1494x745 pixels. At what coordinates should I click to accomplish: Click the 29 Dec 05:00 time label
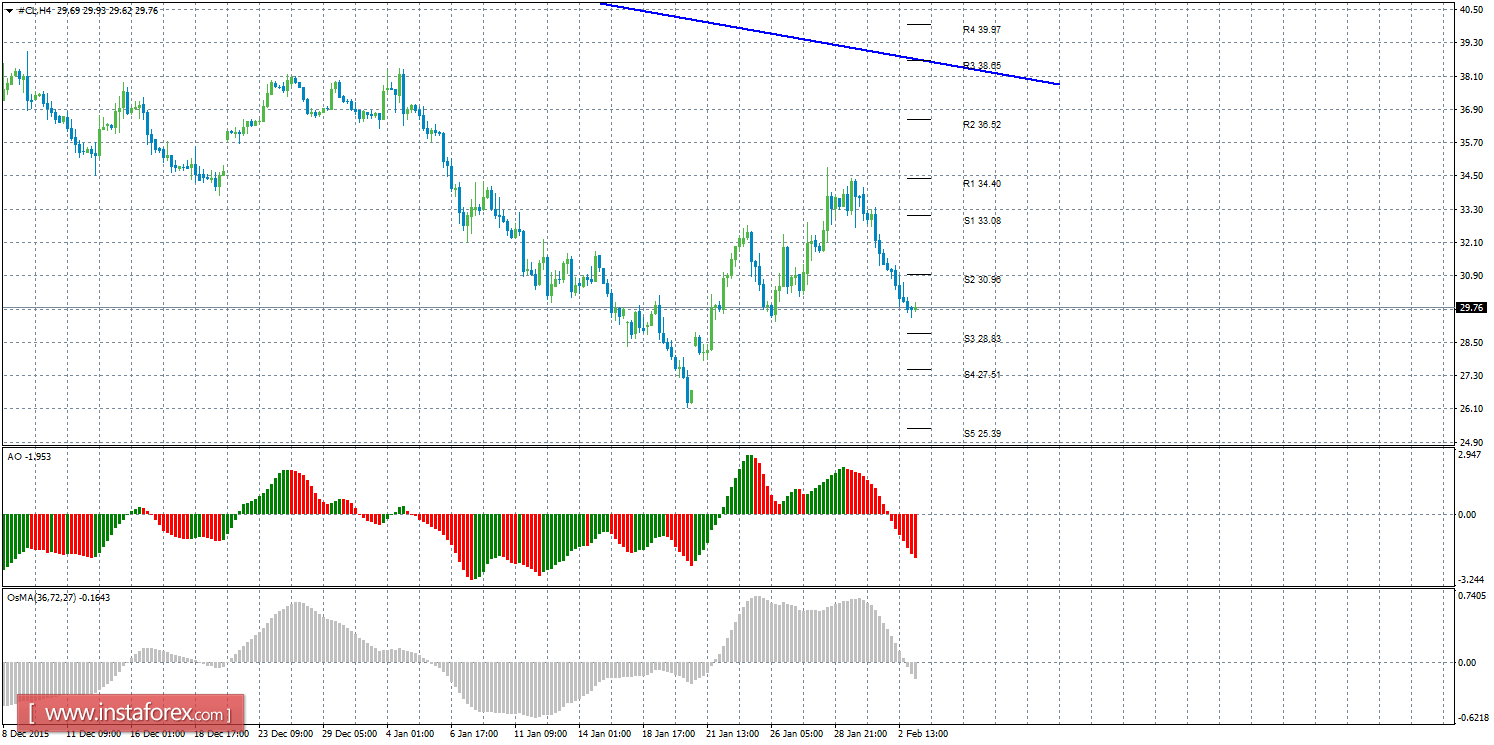click(x=351, y=733)
